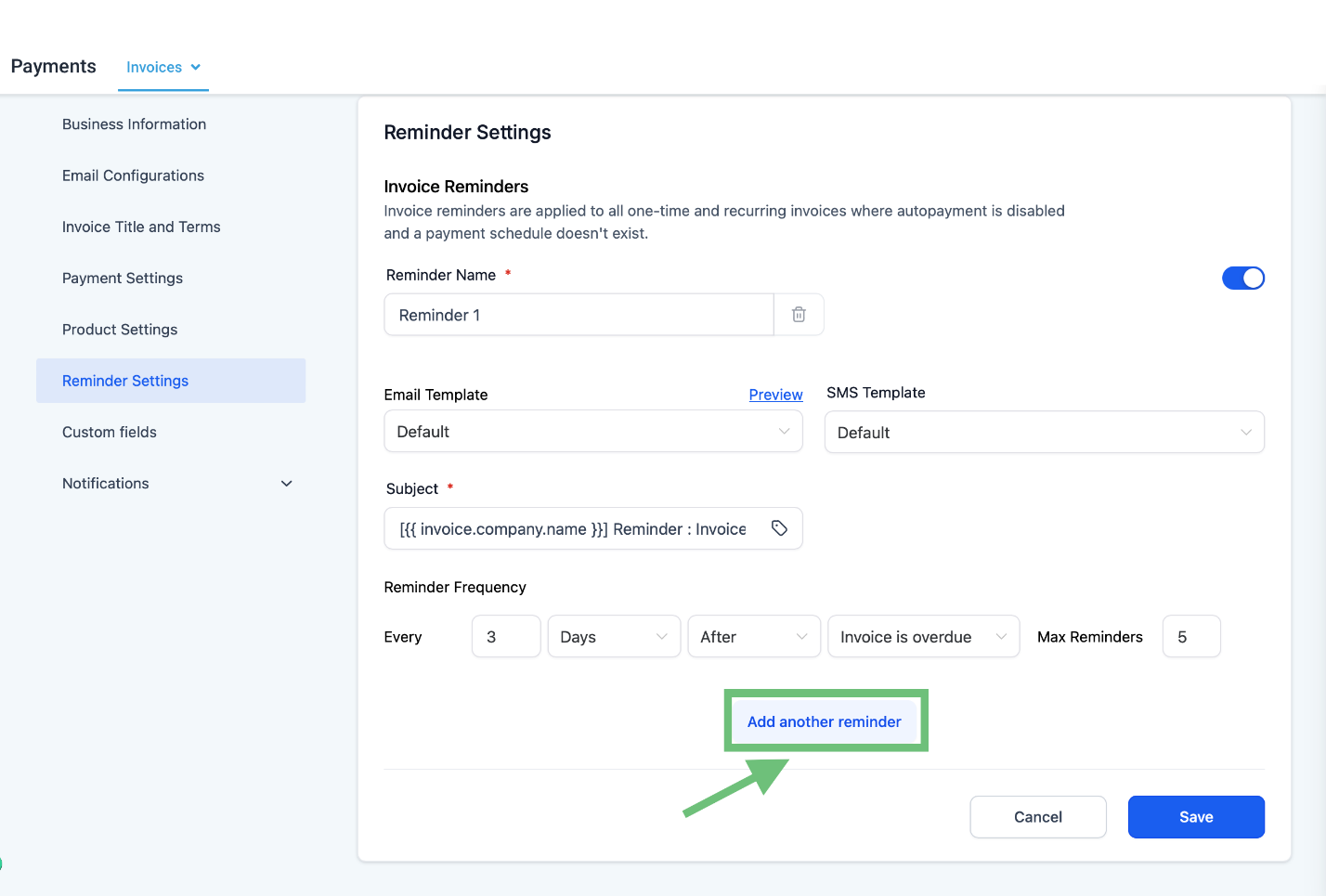Viewport: 1326px width, 896px height.
Task: Open SMS Template Default dropdown
Action: coord(1045,433)
